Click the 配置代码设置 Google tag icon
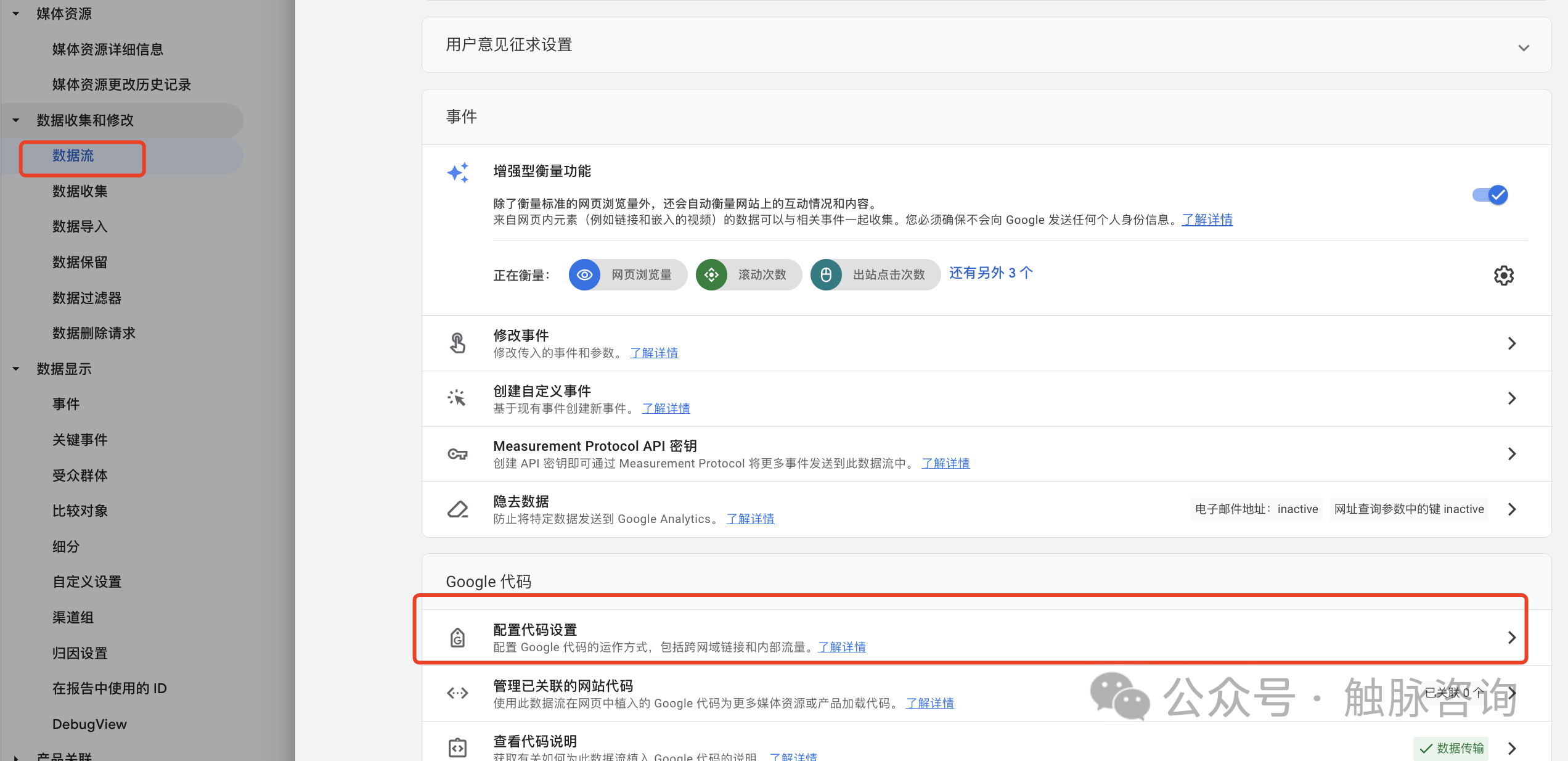The image size is (1568, 761). click(x=457, y=638)
